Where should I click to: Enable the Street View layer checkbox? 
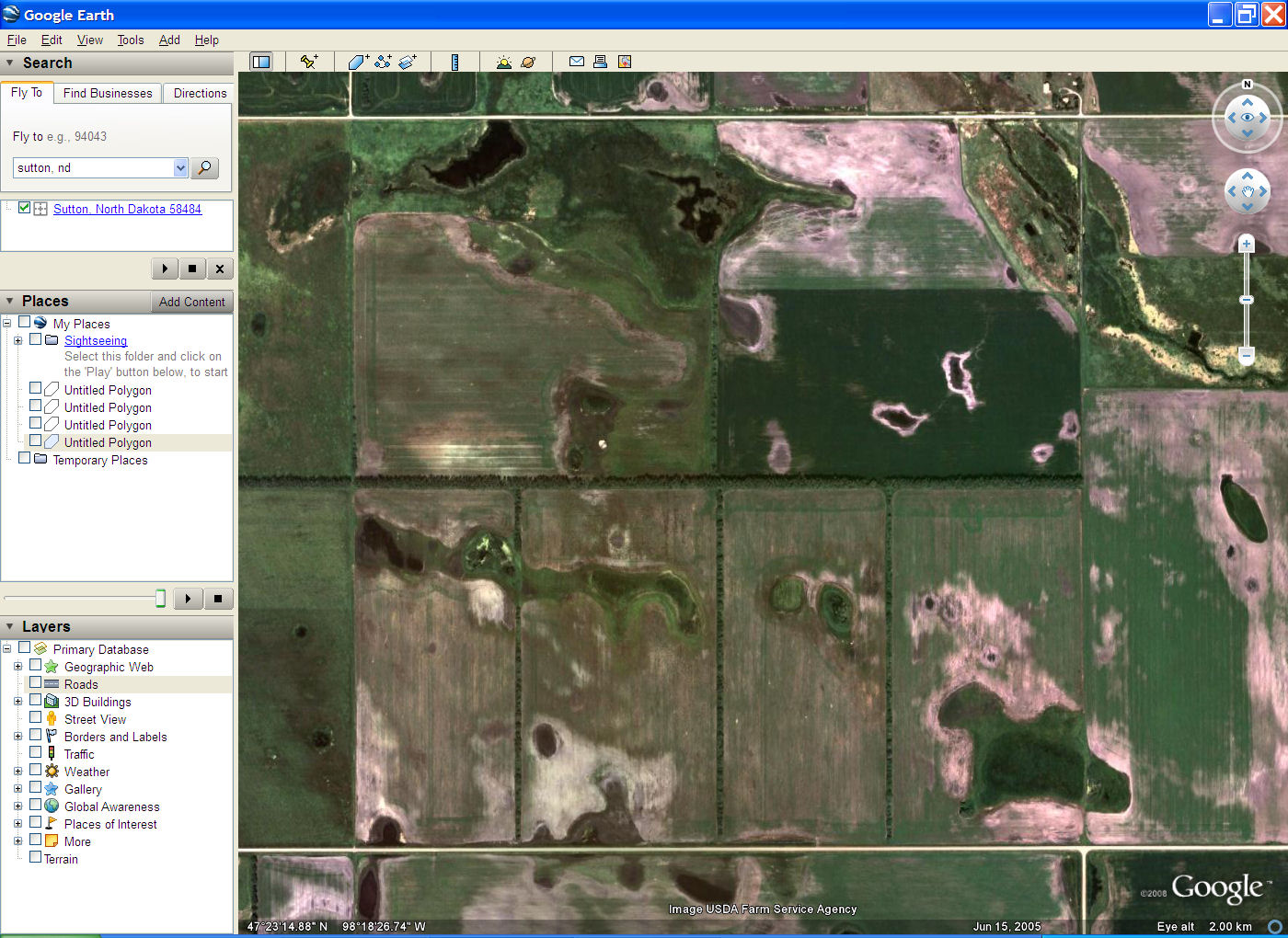[36, 718]
